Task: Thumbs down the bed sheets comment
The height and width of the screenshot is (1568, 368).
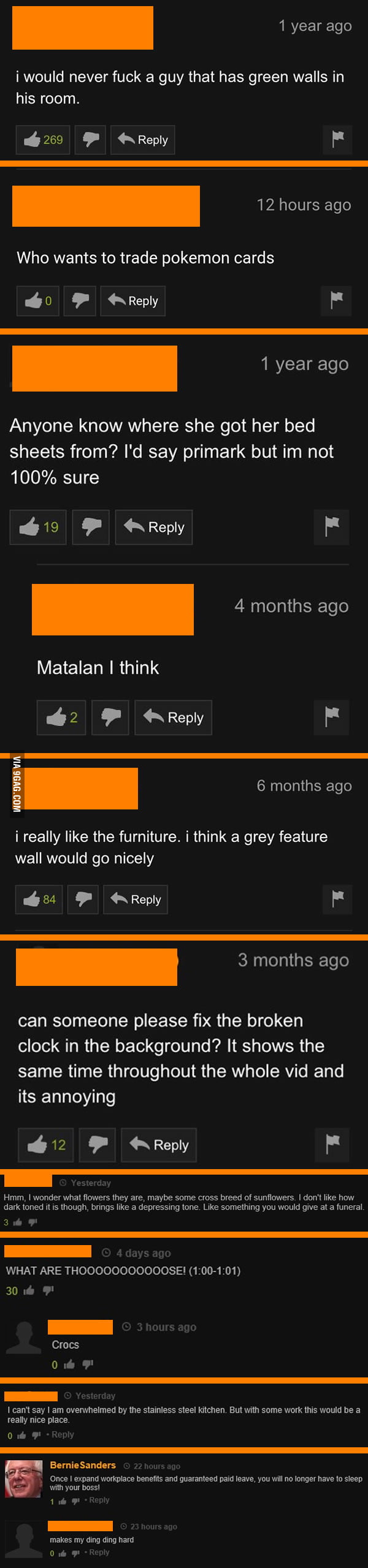Action: pos(91,527)
